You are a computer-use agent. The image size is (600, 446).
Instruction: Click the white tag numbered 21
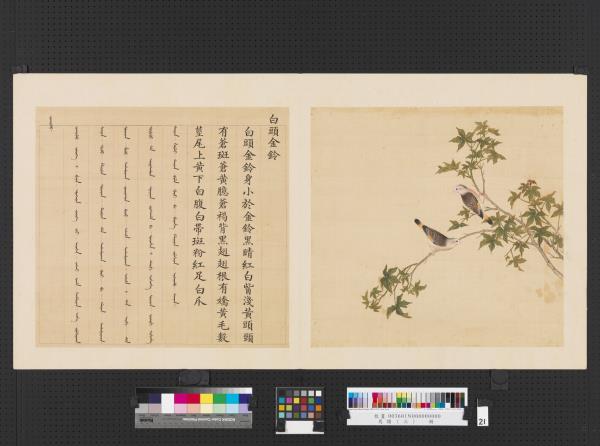482,417
